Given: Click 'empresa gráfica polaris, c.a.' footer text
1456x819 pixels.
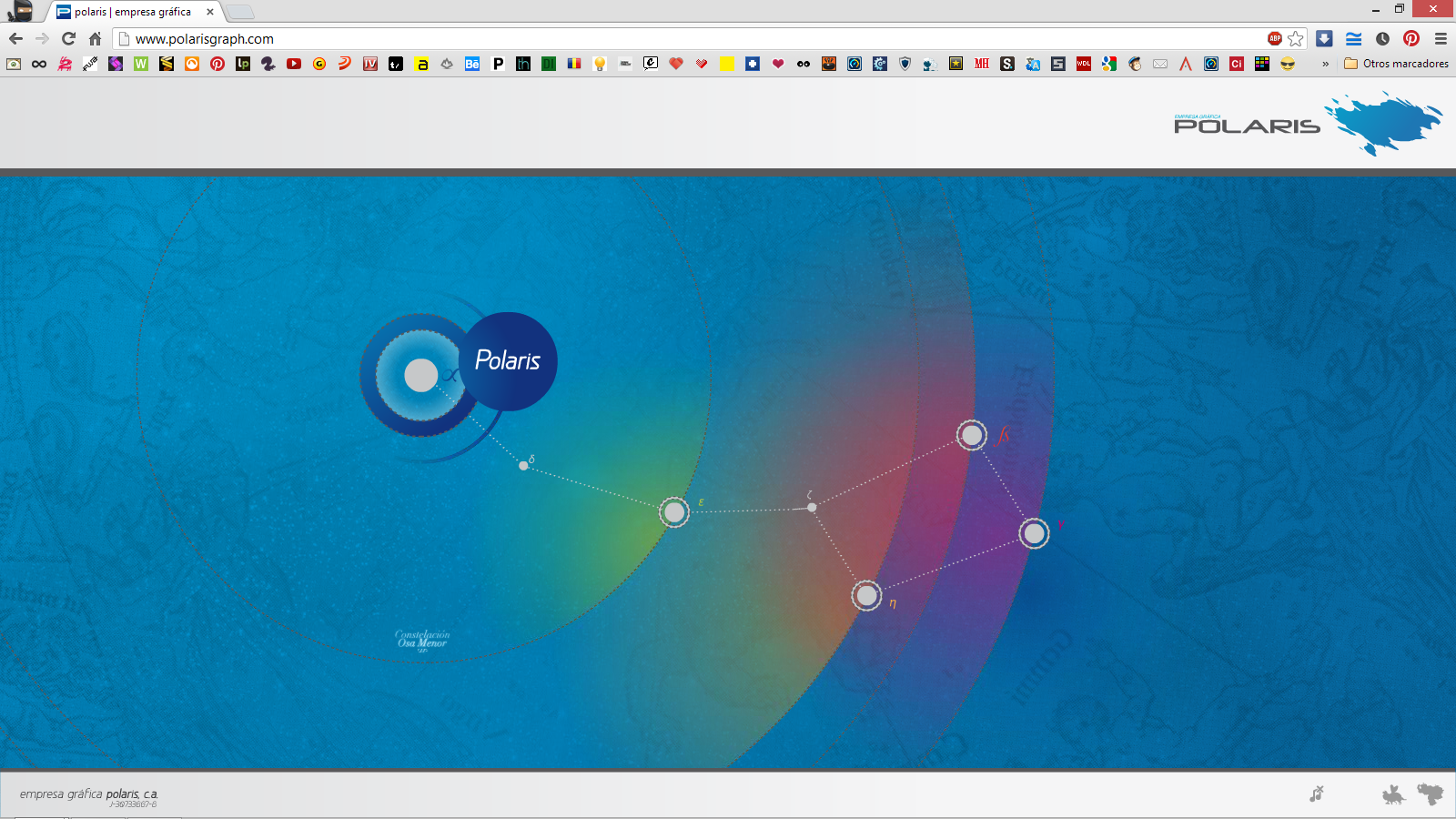Looking at the screenshot, I should [89, 794].
